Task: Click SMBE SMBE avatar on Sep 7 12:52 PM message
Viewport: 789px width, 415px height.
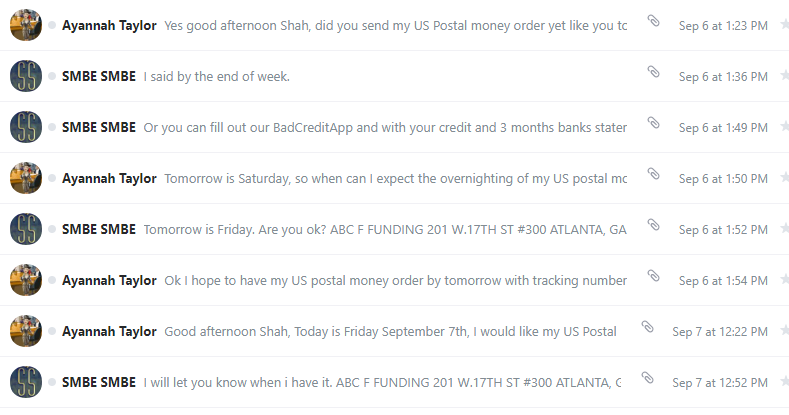Action: tap(26, 382)
